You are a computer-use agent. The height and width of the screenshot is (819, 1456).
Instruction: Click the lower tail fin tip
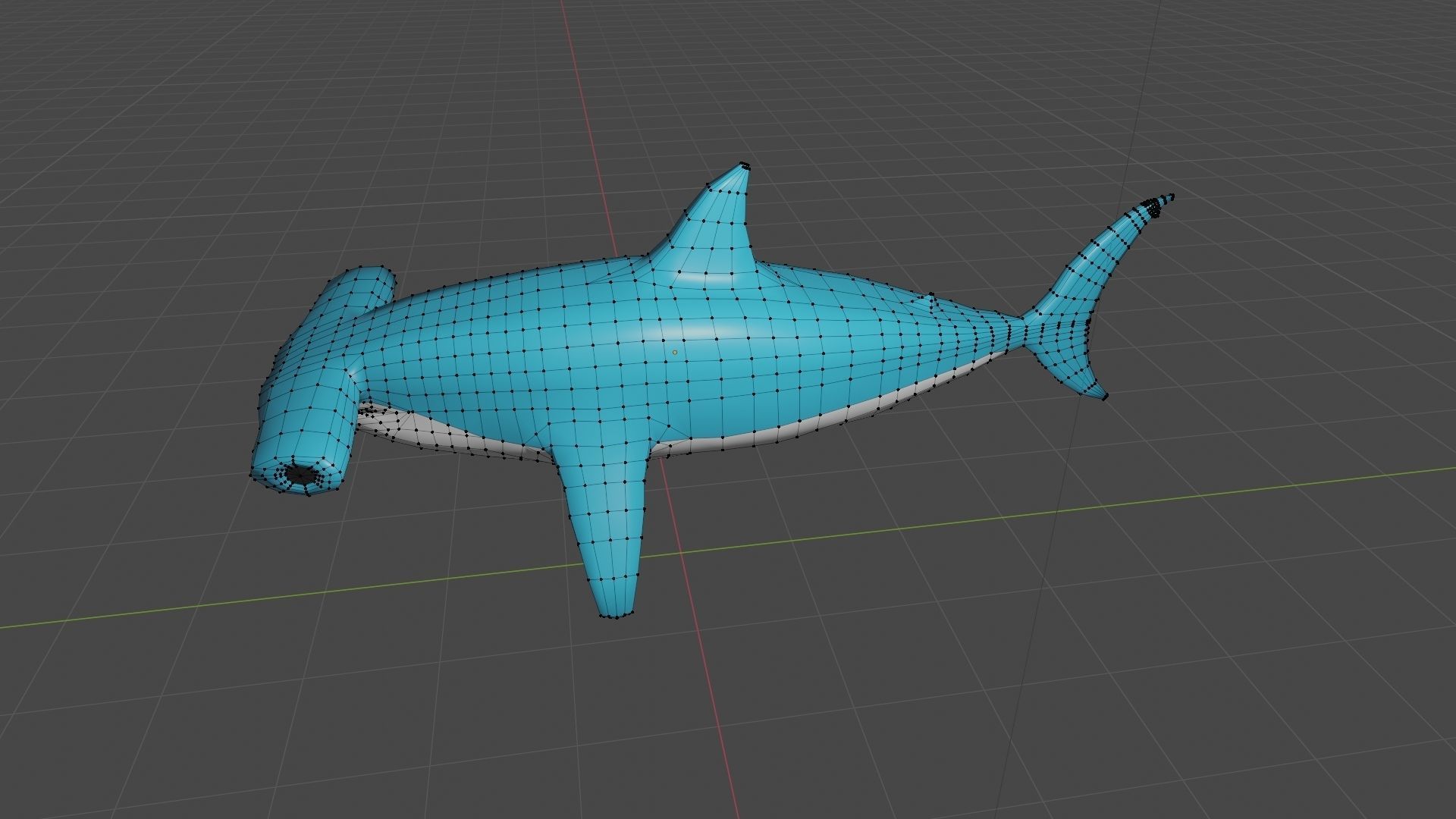tap(1104, 395)
